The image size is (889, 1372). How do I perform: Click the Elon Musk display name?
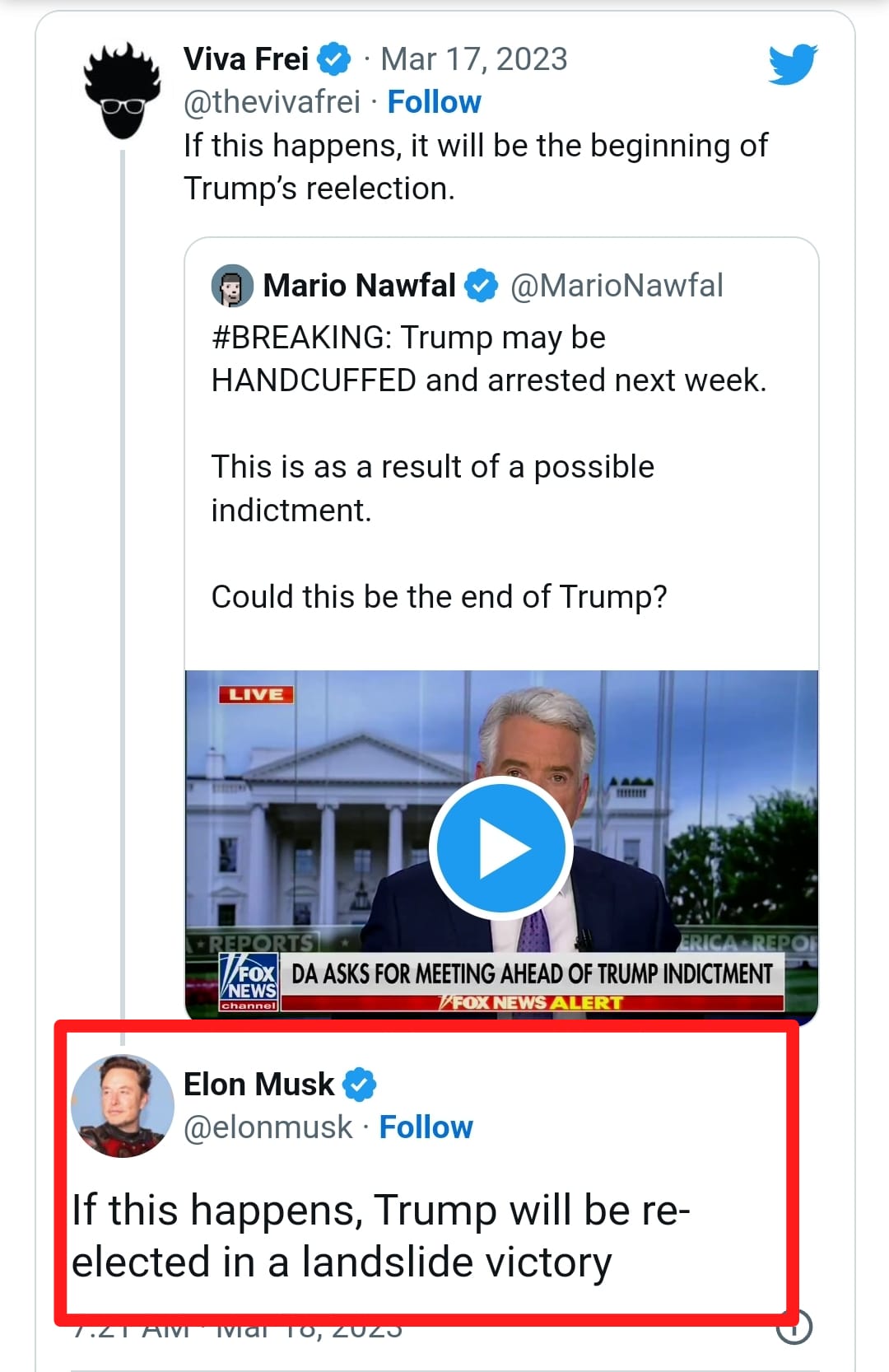tap(258, 1085)
